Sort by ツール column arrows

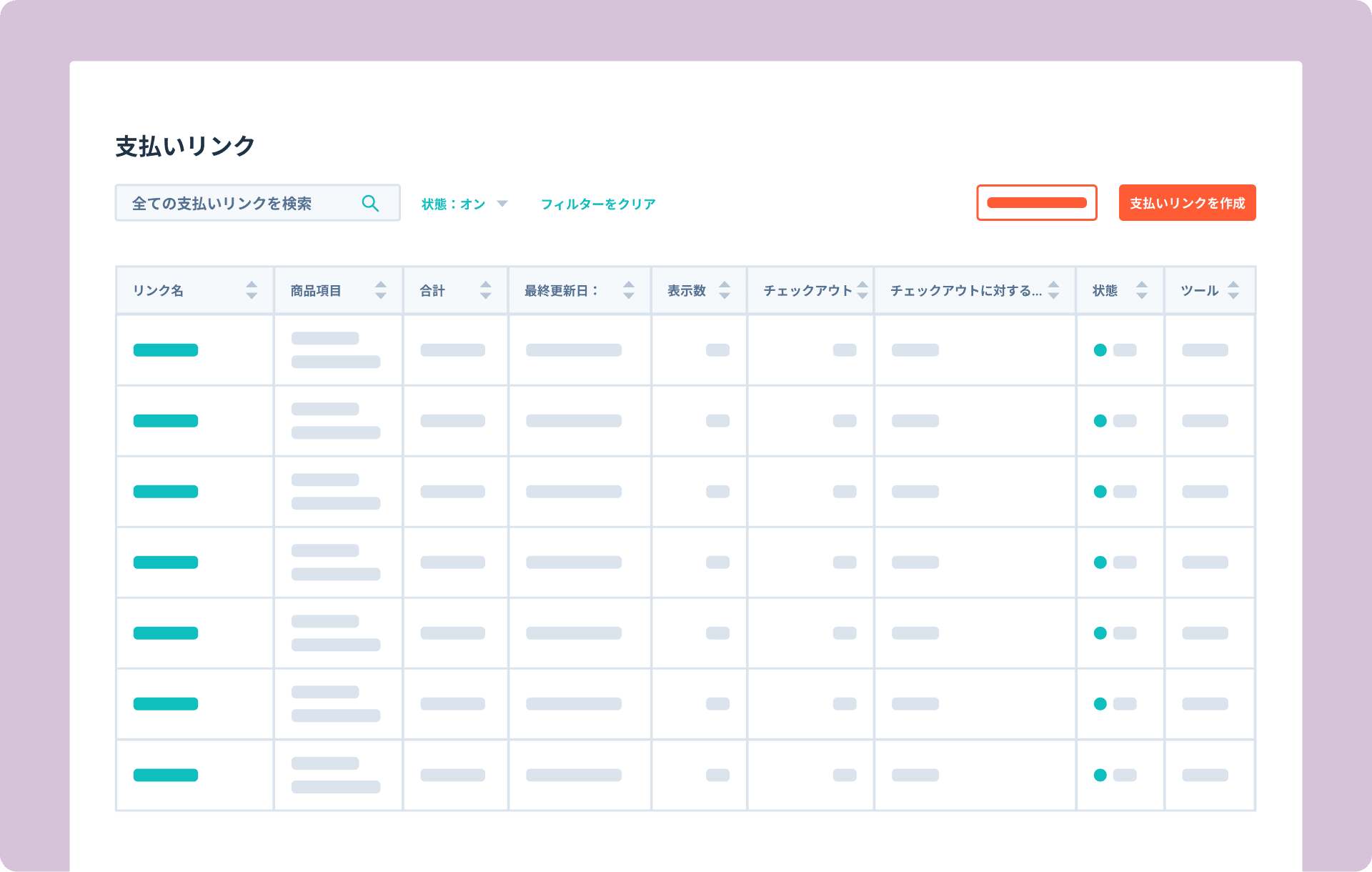1233,290
